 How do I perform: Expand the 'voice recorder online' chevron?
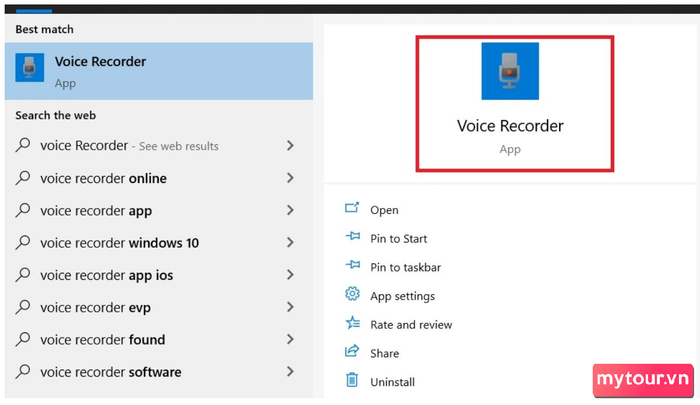pos(290,178)
